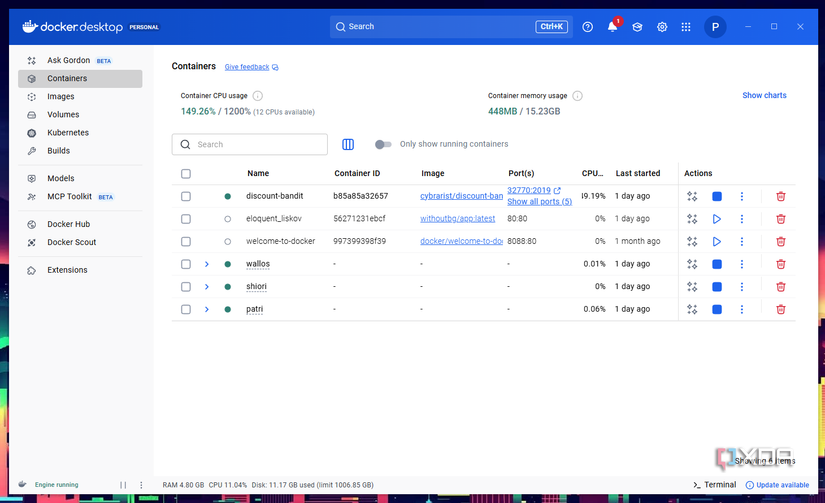The height and width of the screenshot is (503, 825).
Task: Open the help icon in the header
Action: pos(587,27)
